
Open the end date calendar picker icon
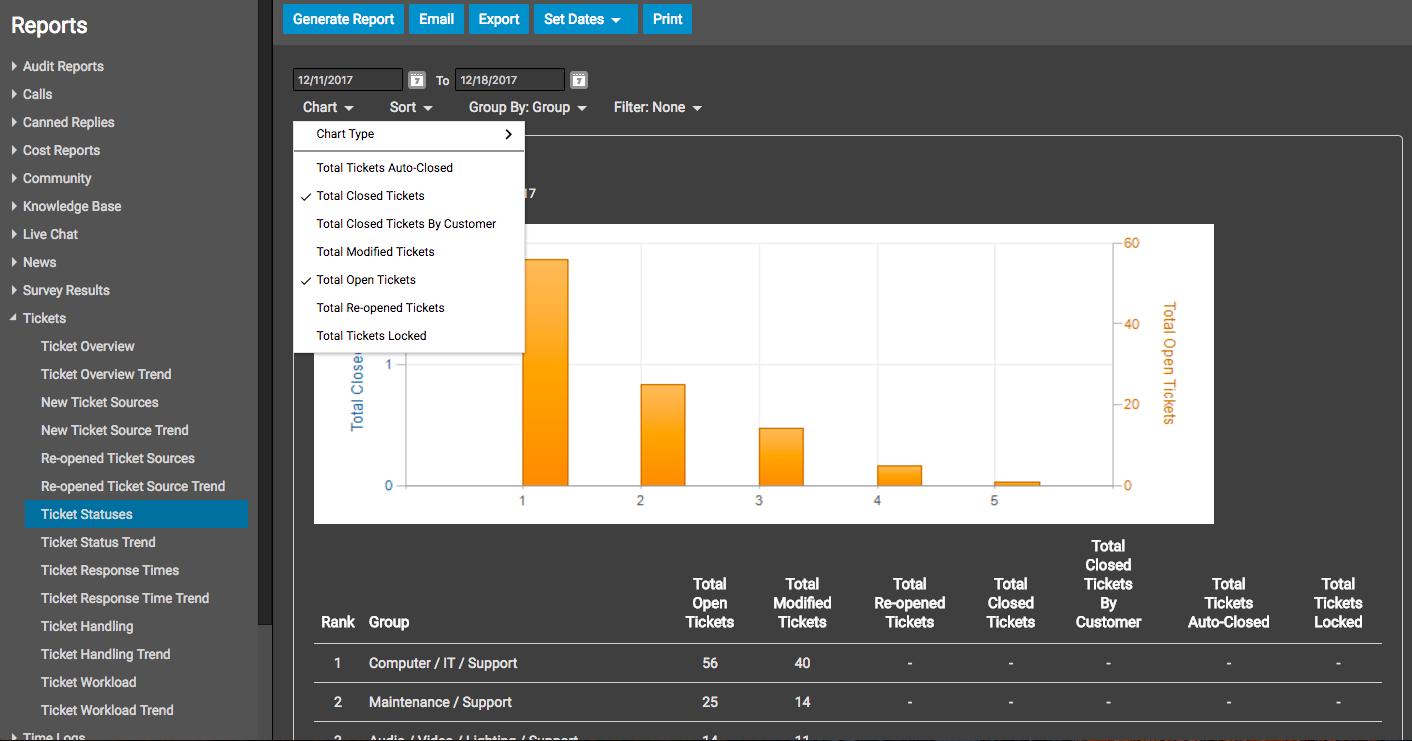pos(579,80)
